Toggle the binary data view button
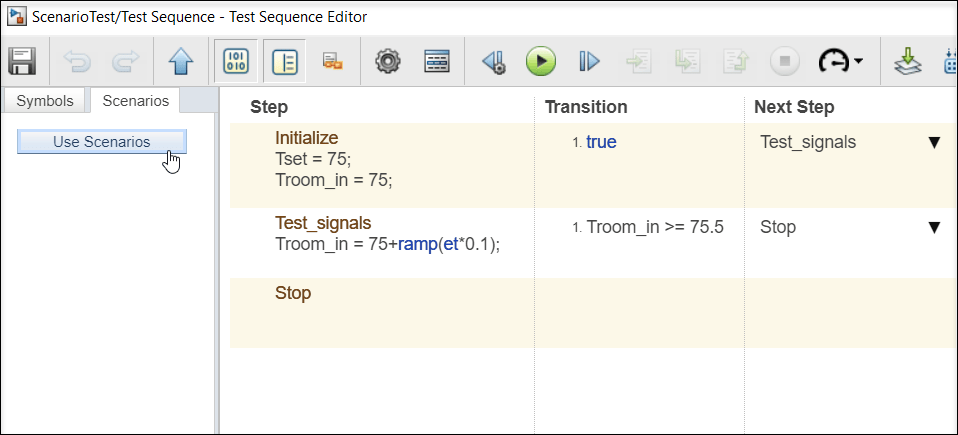Screen dimensions: 958x435 [236, 61]
